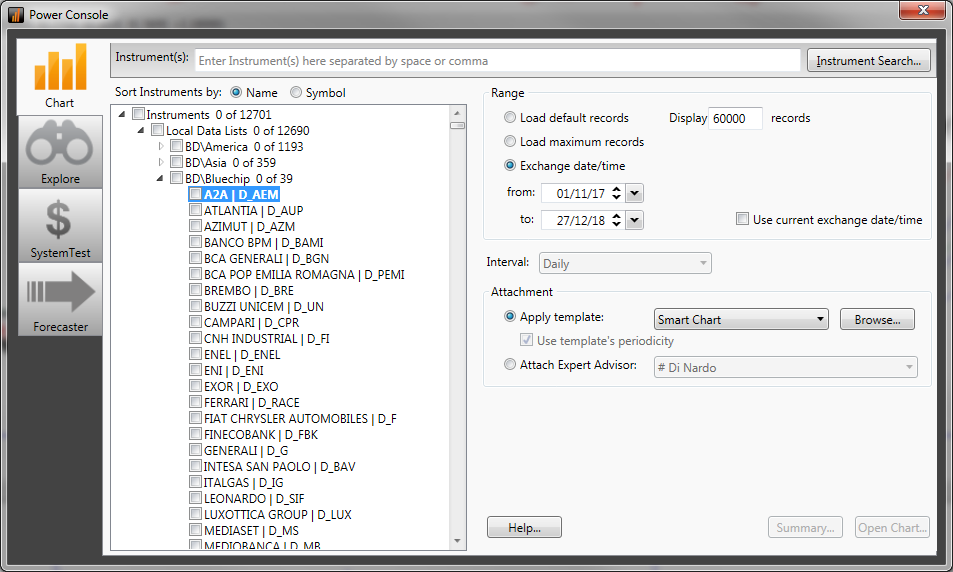Tick the A2A | D_AEM checkbox
The width and height of the screenshot is (953, 572).
195,194
